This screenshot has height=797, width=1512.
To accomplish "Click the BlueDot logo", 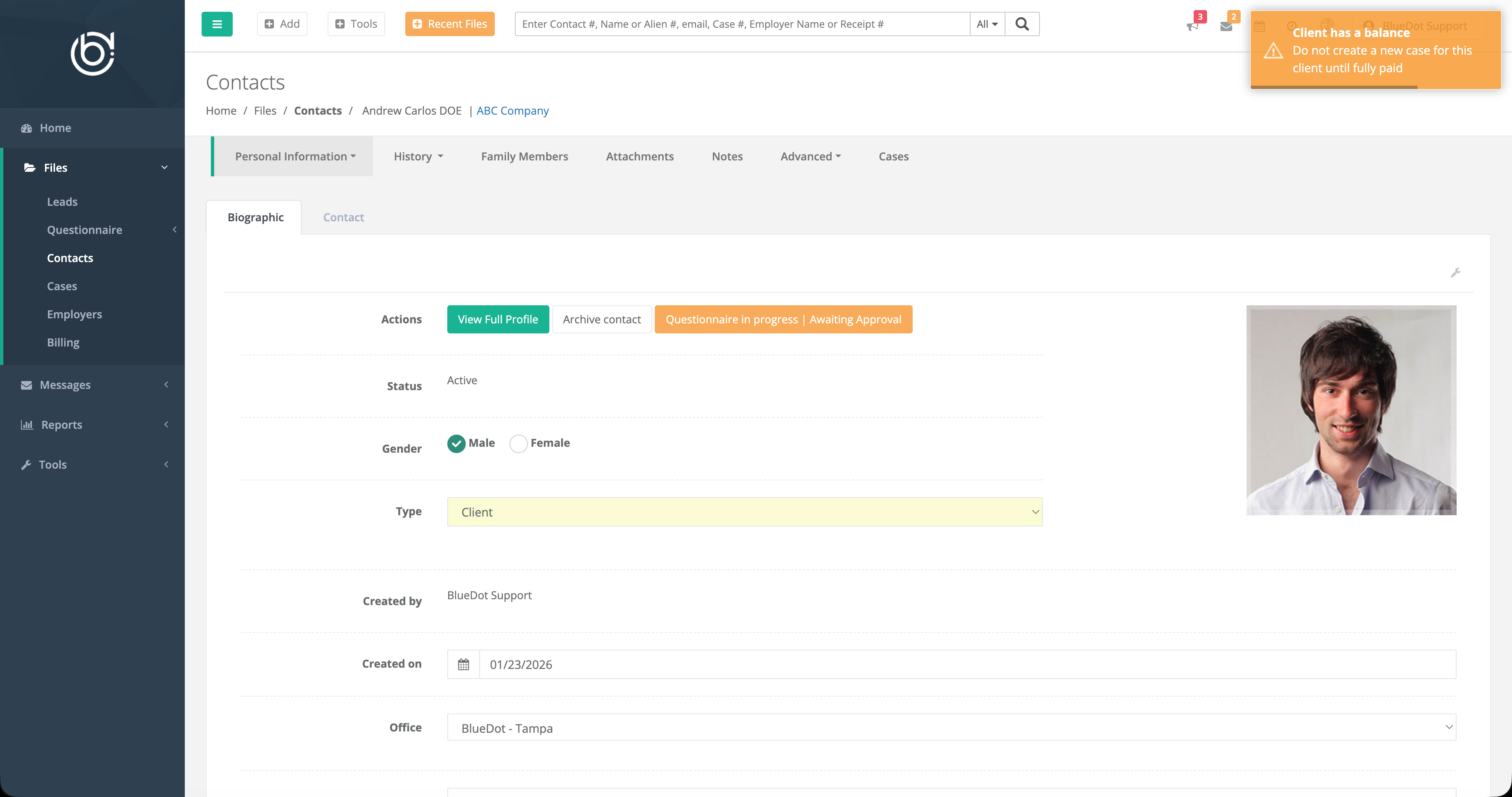I will (x=93, y=53).
